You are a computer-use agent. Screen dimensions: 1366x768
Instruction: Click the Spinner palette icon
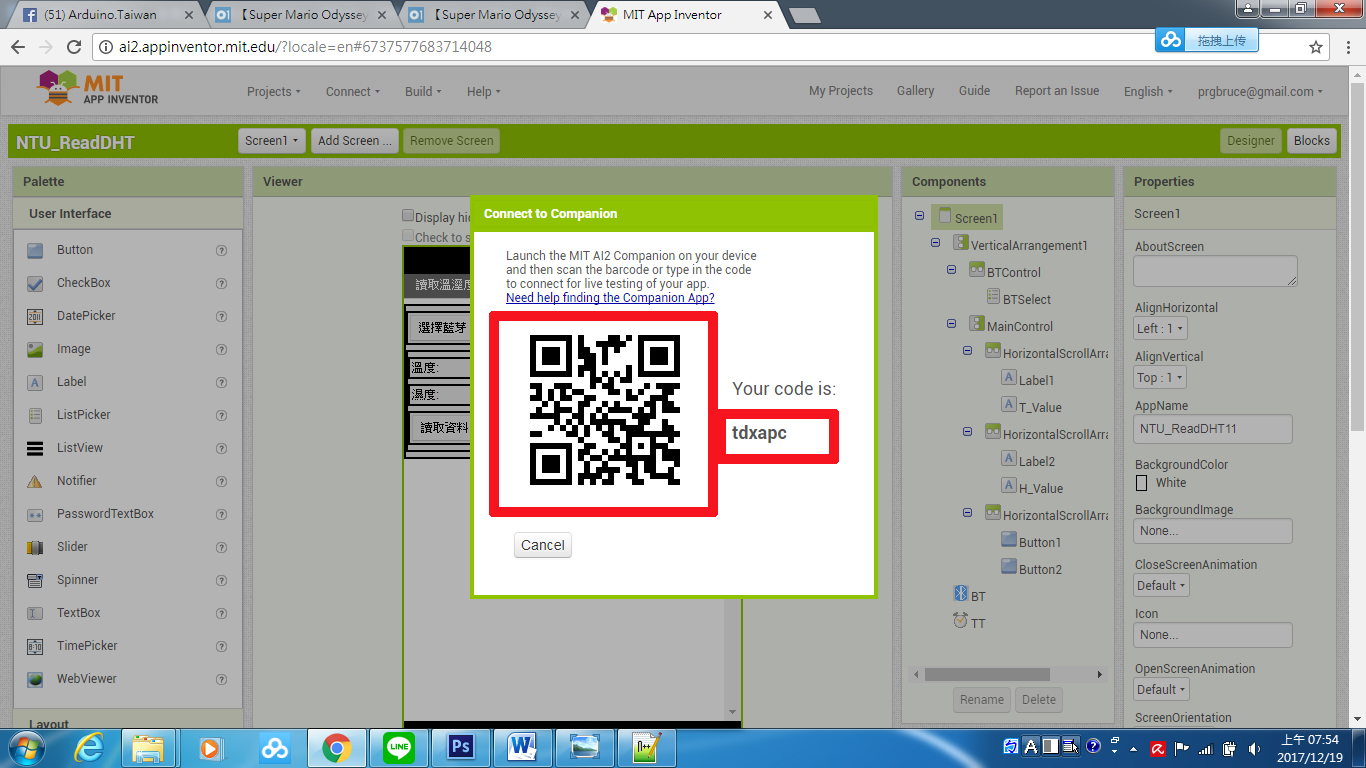pos(35,580)
